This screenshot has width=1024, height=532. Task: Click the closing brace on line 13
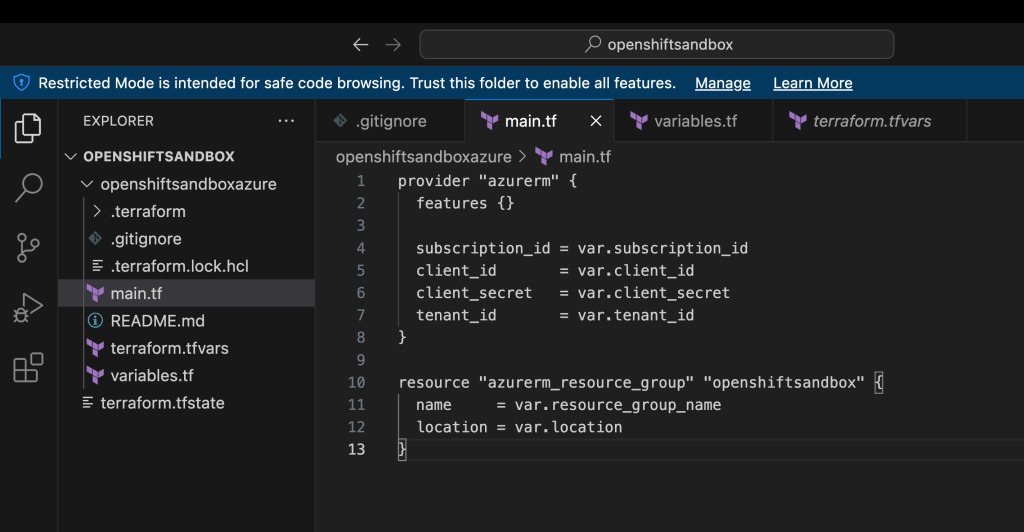pos(402,450)
